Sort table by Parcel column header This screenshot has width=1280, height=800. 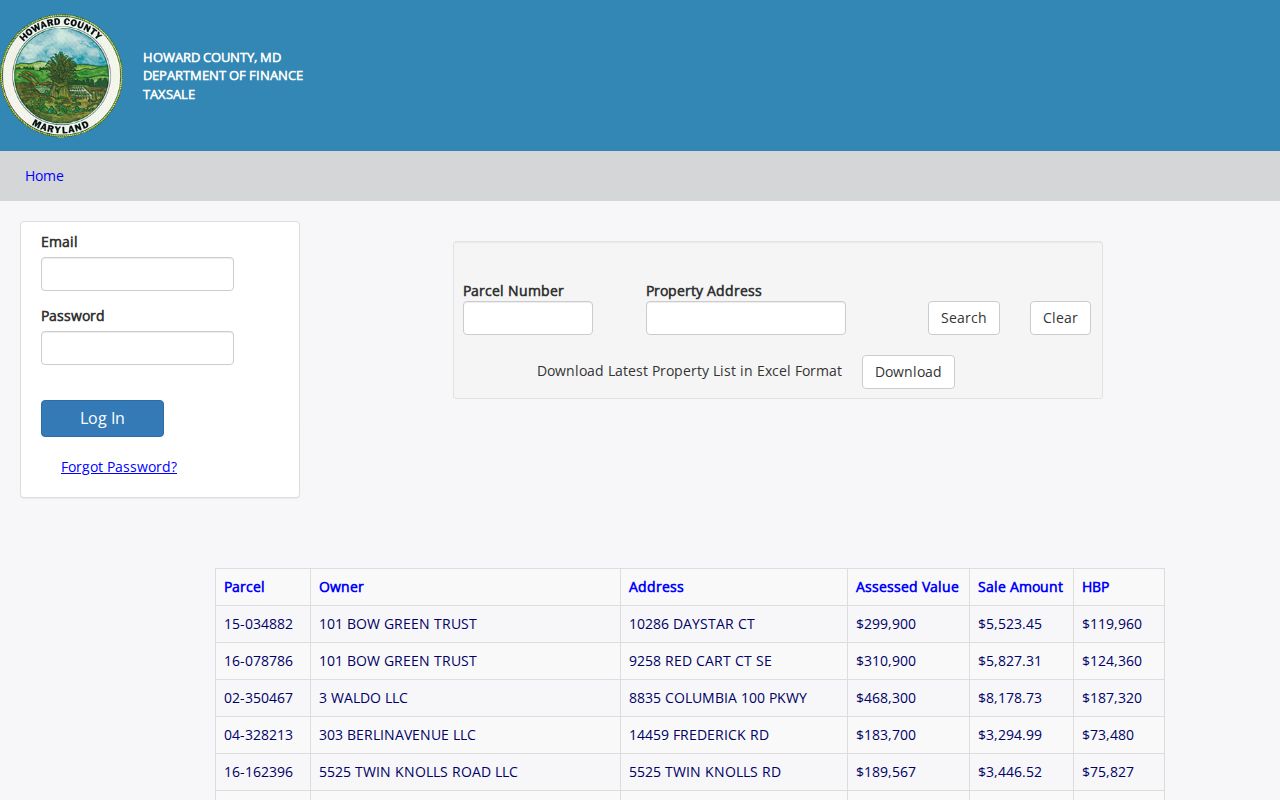point(244,587)
